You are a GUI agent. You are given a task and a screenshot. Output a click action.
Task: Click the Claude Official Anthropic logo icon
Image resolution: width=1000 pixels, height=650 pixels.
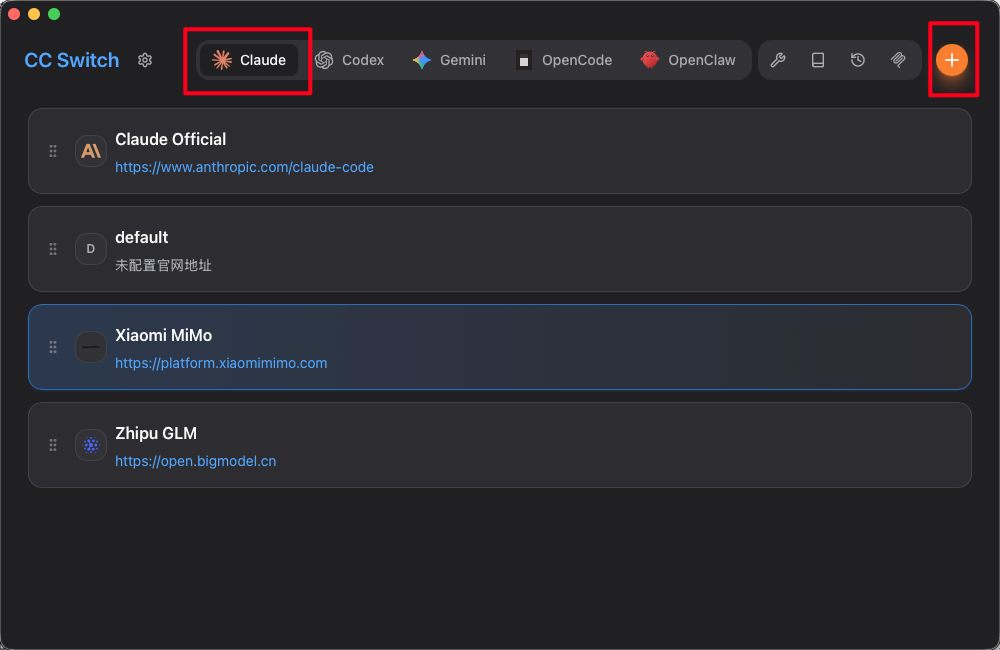91,151
